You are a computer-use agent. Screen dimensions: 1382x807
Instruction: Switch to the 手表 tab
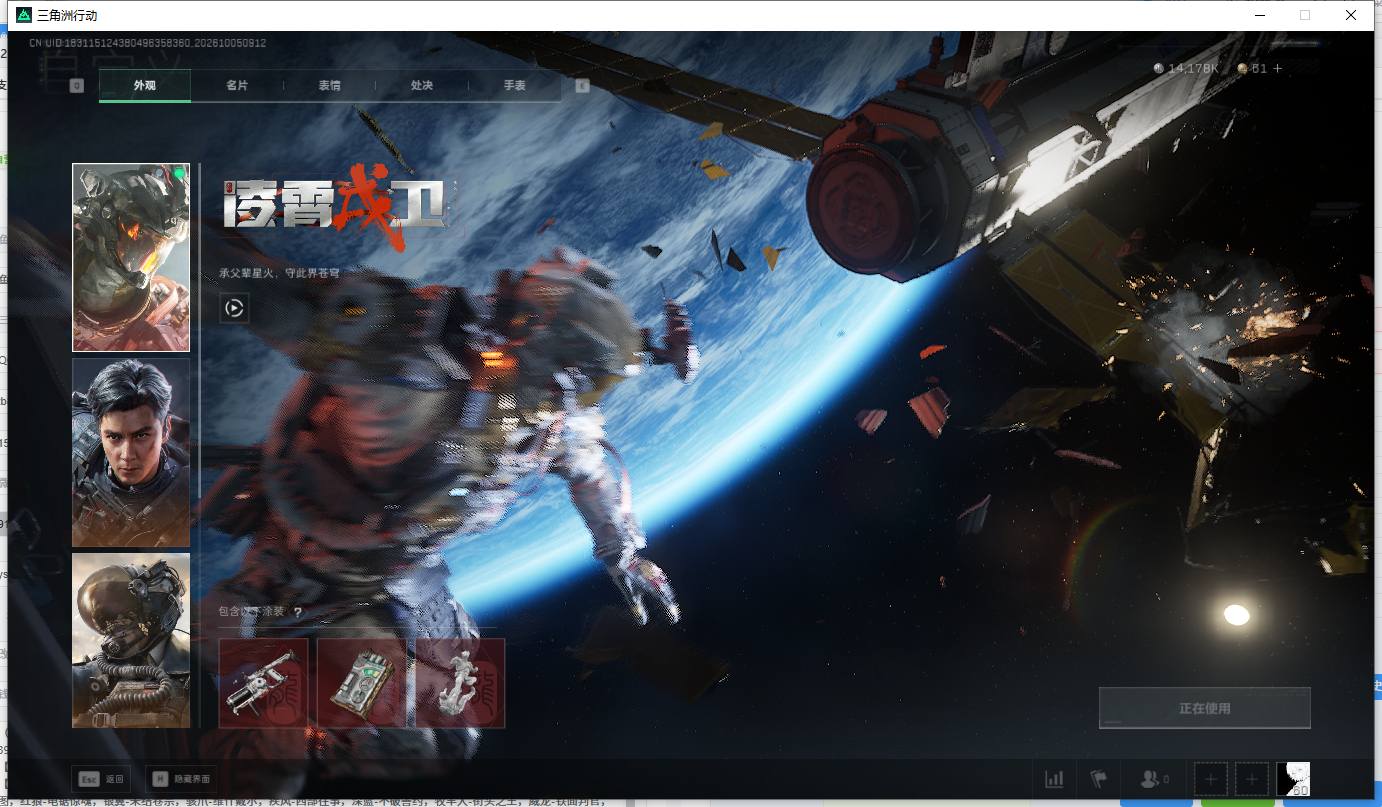[x=514, y=86]
